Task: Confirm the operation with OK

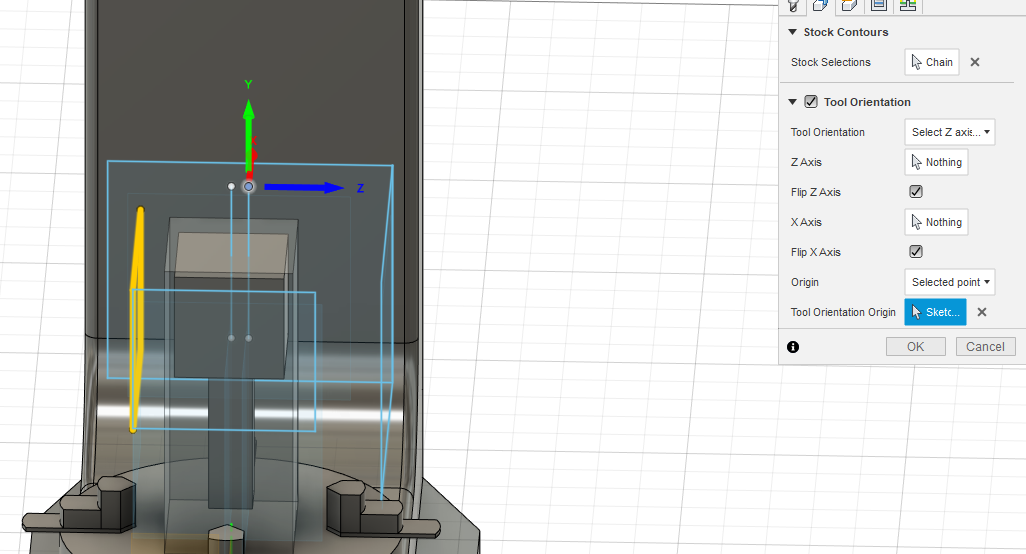Action: point(915,347)
